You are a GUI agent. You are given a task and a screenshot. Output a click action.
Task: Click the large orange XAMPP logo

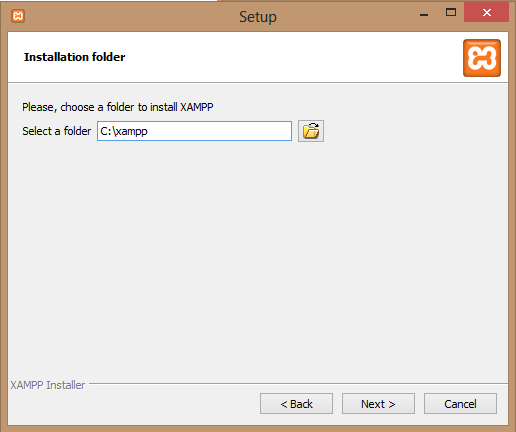(x=482, y=58)
